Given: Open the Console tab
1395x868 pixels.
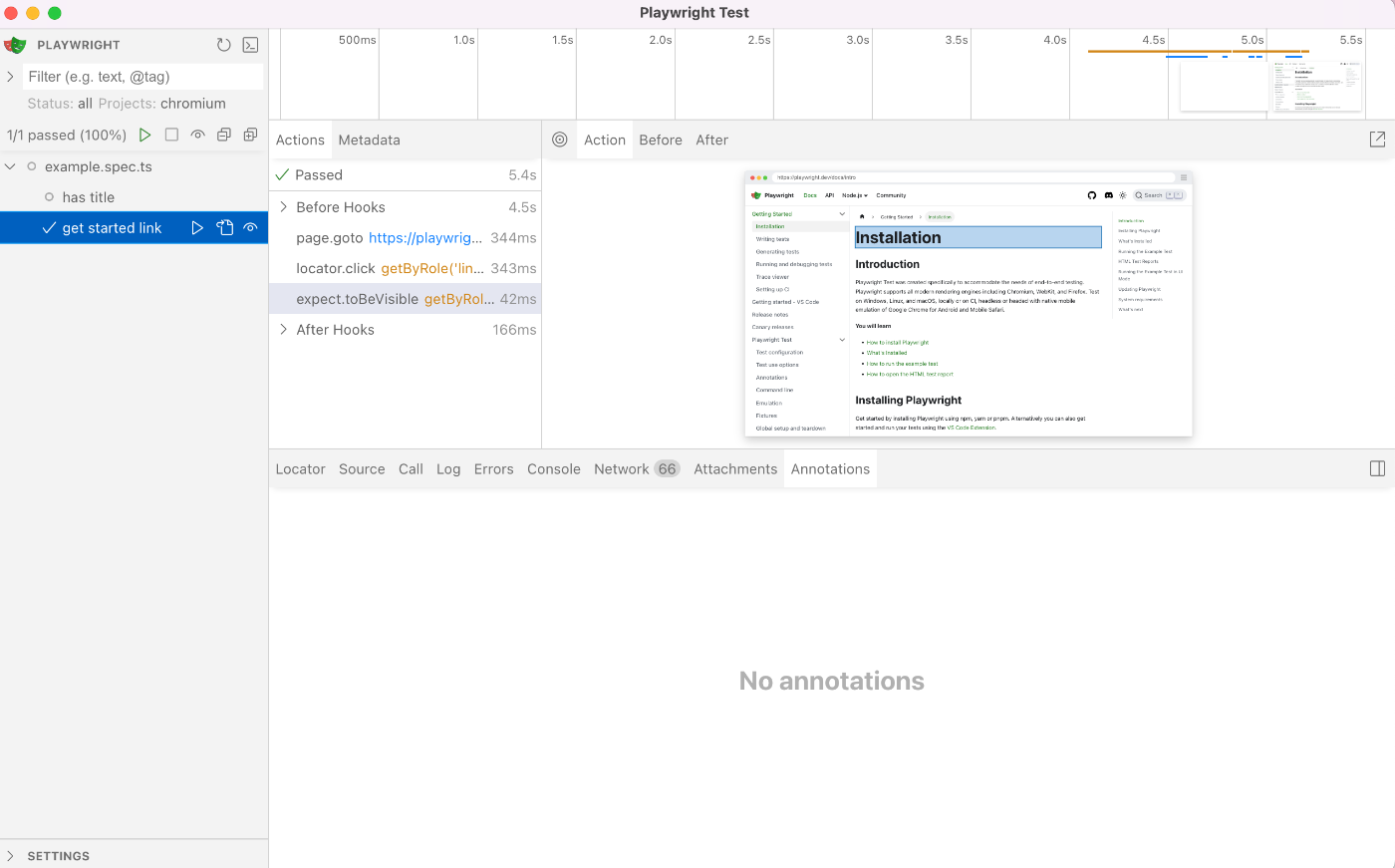Looking at the screenshot, I should click(554, 469).
